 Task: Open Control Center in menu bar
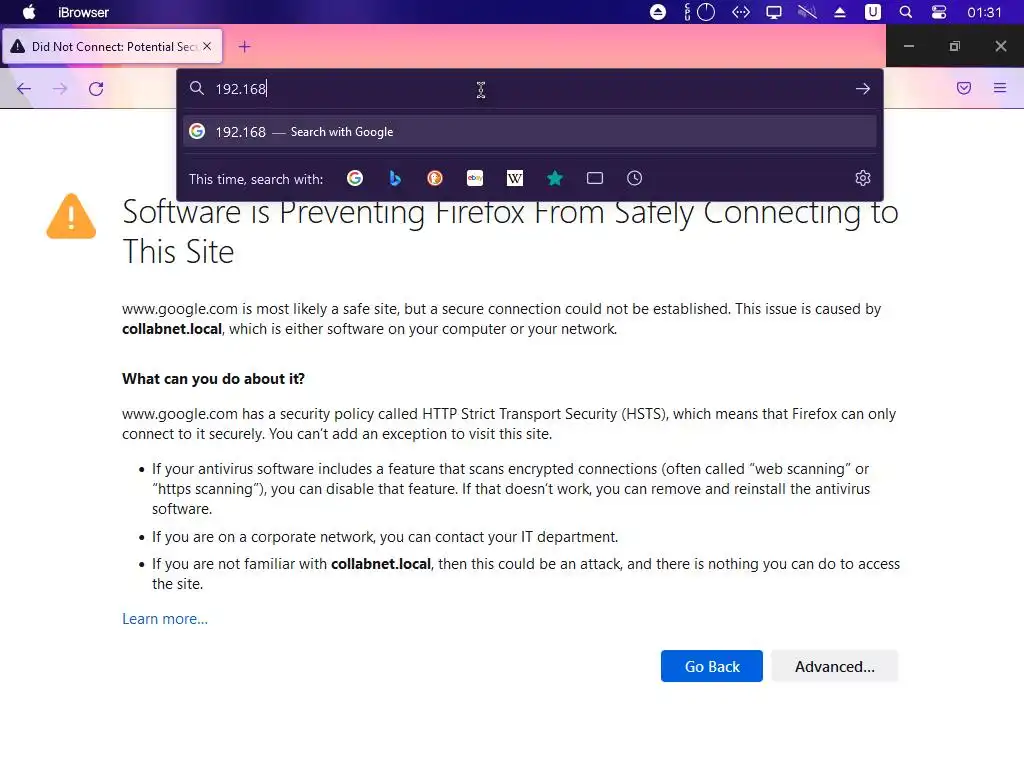pyautogui.click(x=939, y=12)
